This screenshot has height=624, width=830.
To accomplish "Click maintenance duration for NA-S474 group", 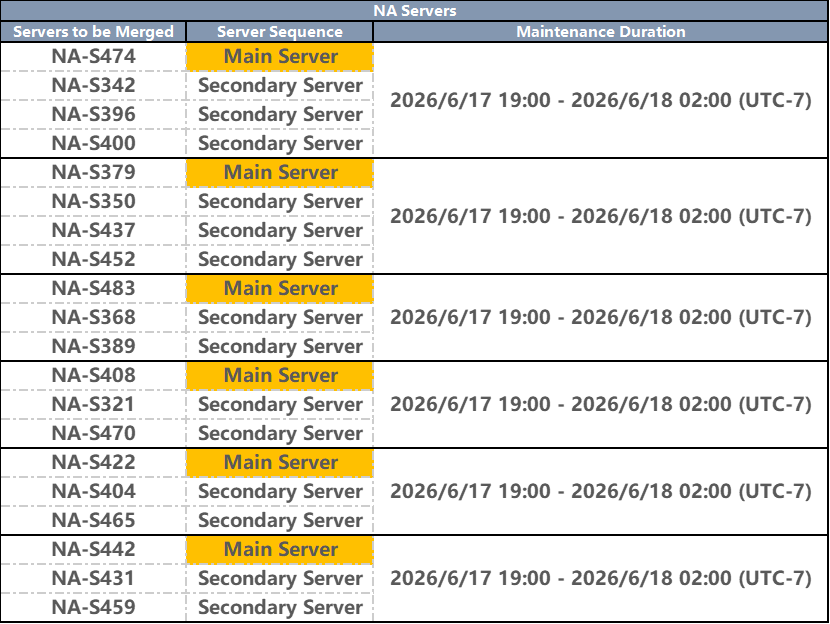I will pos(601,100).
